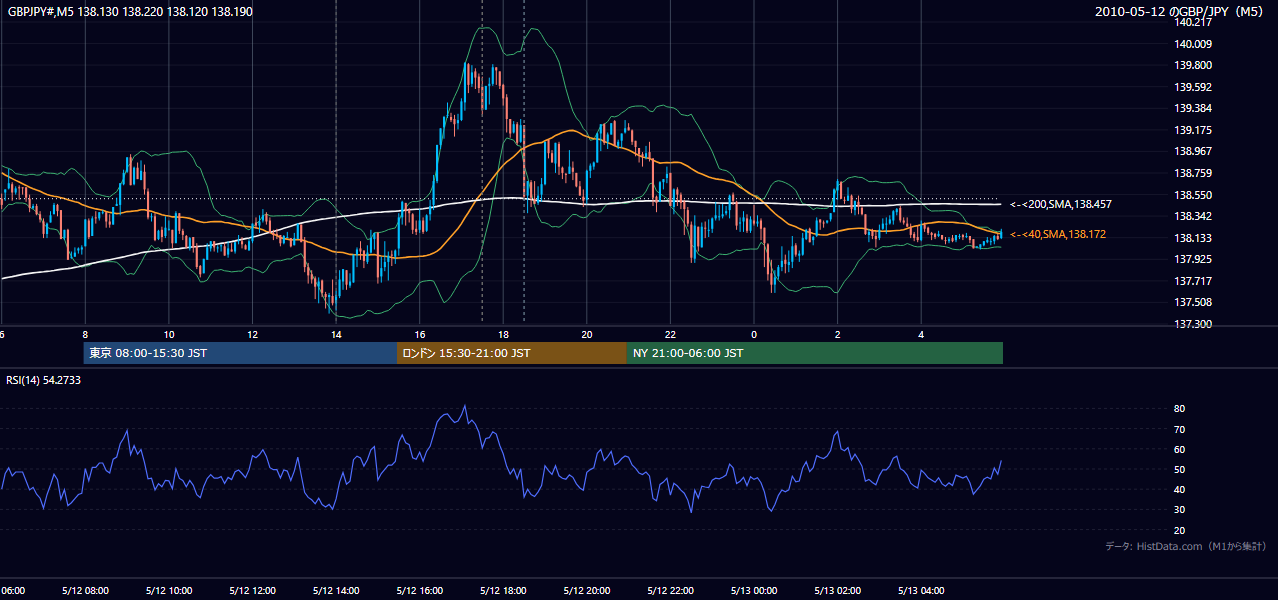Click the RSI 30 level label

click(x=1179, y=510)
